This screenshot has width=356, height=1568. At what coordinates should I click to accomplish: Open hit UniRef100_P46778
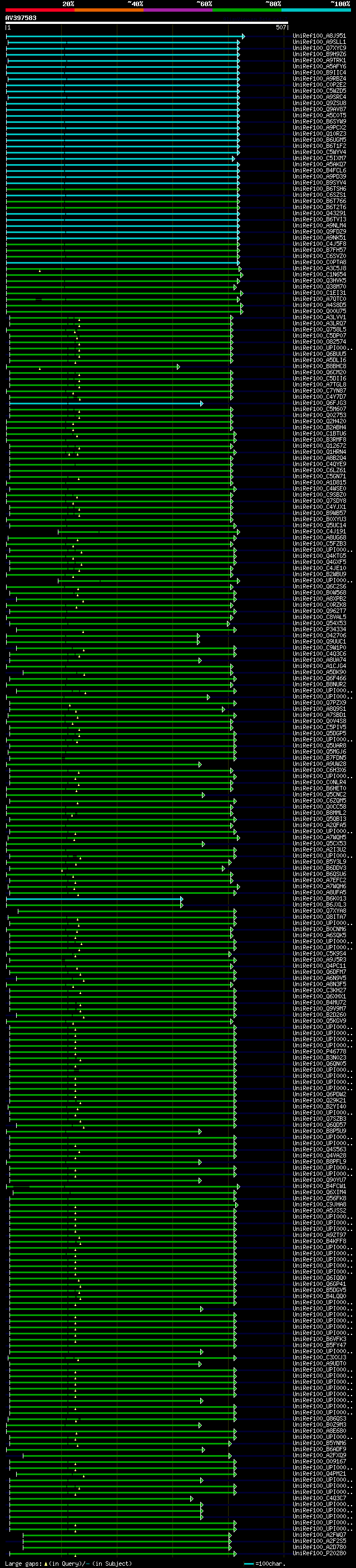point(319,1052)
